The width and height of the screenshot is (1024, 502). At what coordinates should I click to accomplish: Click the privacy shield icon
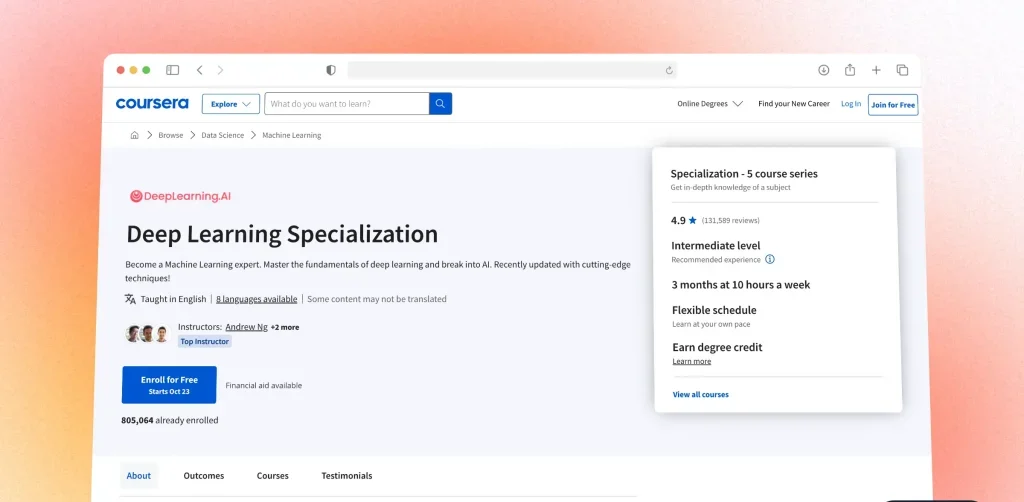[331, 70]
